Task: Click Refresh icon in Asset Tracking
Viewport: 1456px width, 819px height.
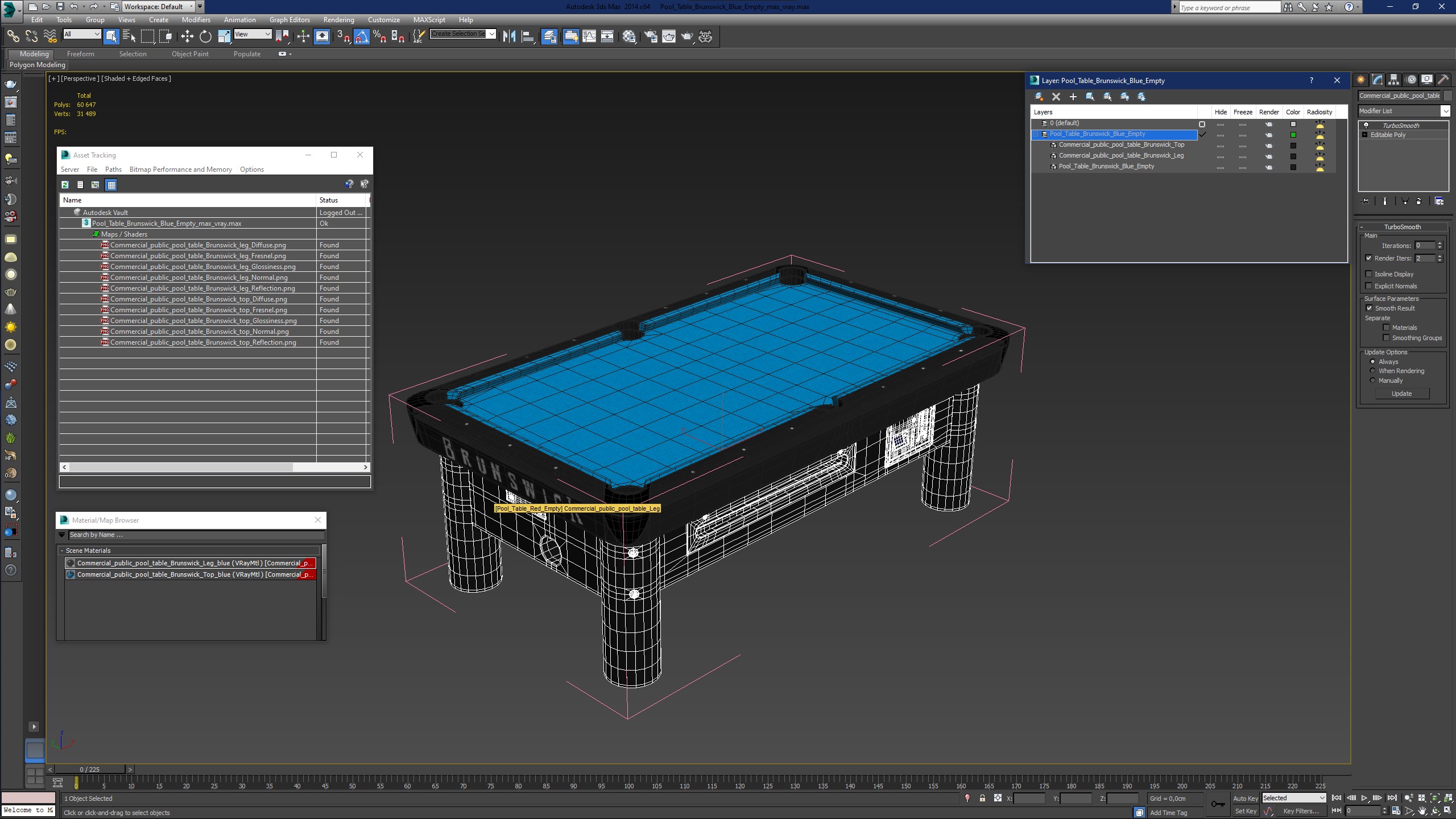Action: 65,184
